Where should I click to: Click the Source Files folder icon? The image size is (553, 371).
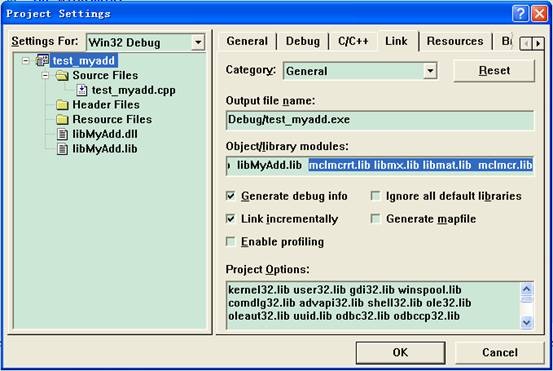click(62, 75)
